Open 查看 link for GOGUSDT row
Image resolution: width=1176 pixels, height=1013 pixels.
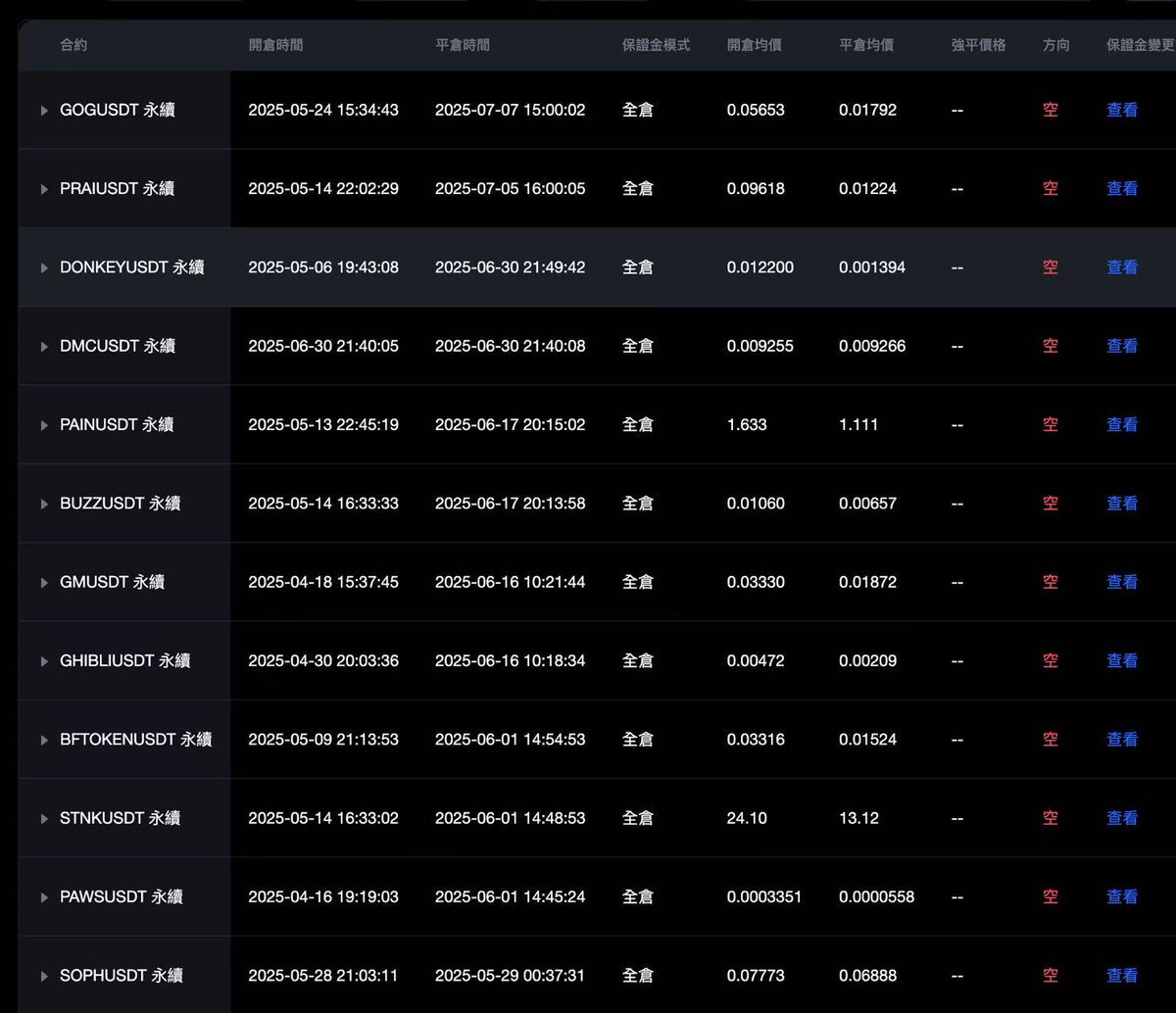pyautogui.click(x=1122, y=110)
